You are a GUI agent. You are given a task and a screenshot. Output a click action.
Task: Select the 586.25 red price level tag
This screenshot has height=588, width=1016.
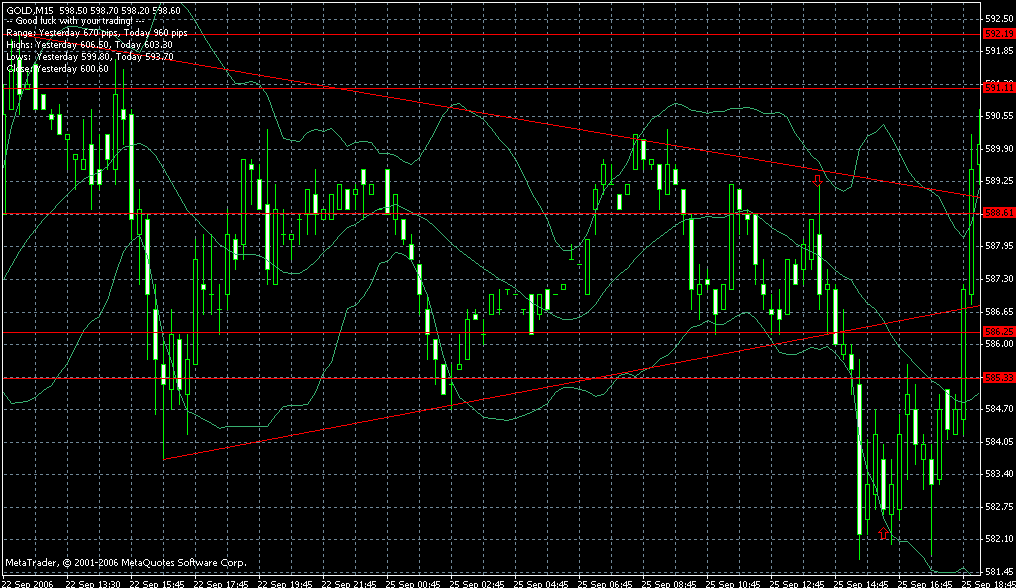999,331
